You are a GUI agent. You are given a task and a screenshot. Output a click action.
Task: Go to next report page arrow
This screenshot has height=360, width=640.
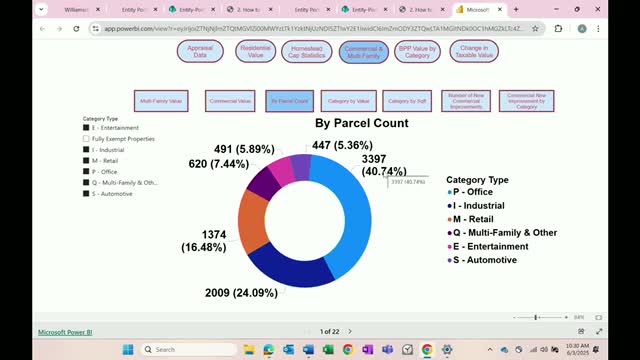click(x=350, y=331)
